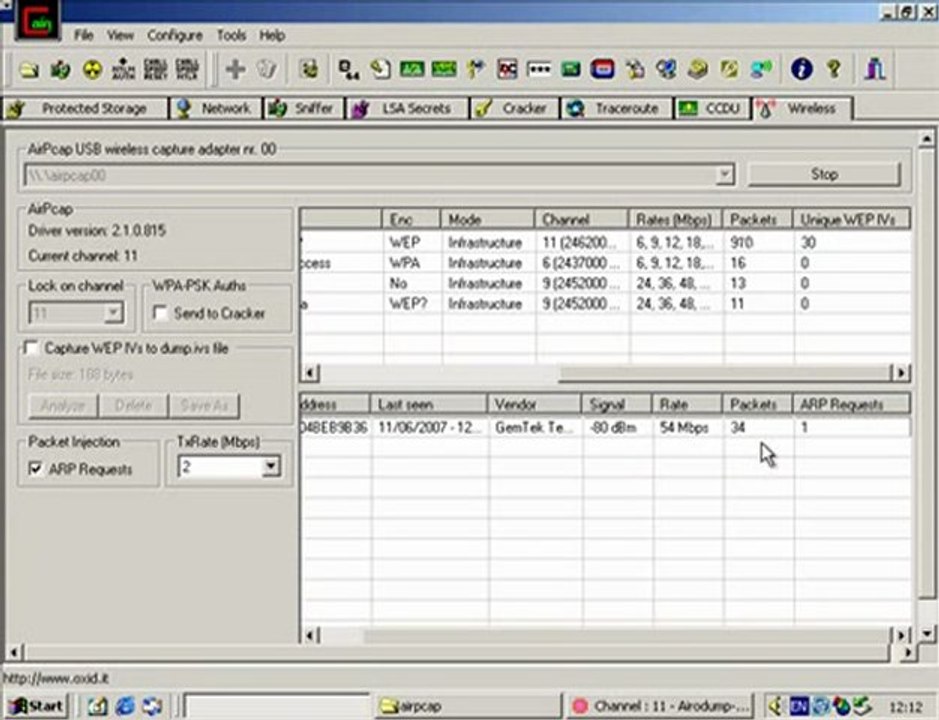The height and width of the screenshot is (720, 939).
Task: Click left arrow of clients table scrollbar
Action: coord(310,635)
